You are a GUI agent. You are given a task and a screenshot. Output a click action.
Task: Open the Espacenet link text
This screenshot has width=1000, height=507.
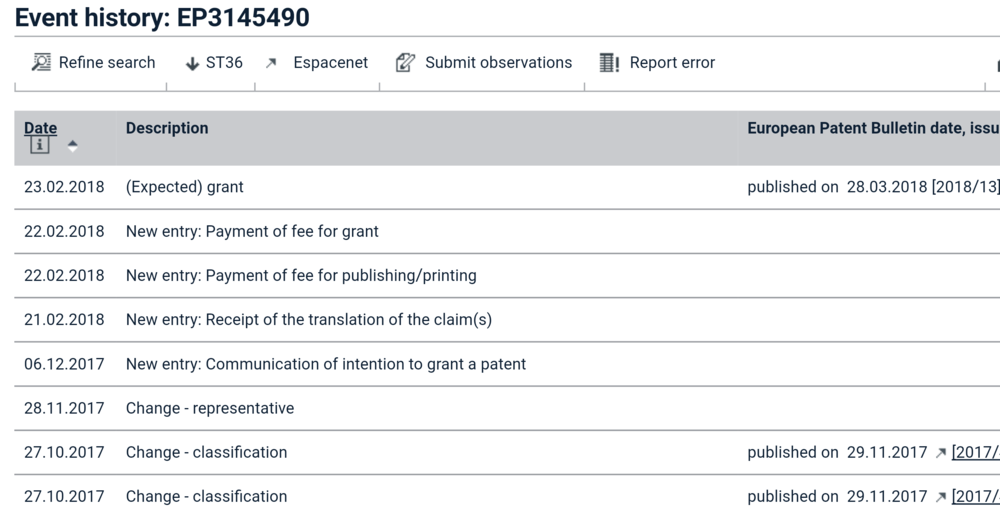click(x=330, y=63)
